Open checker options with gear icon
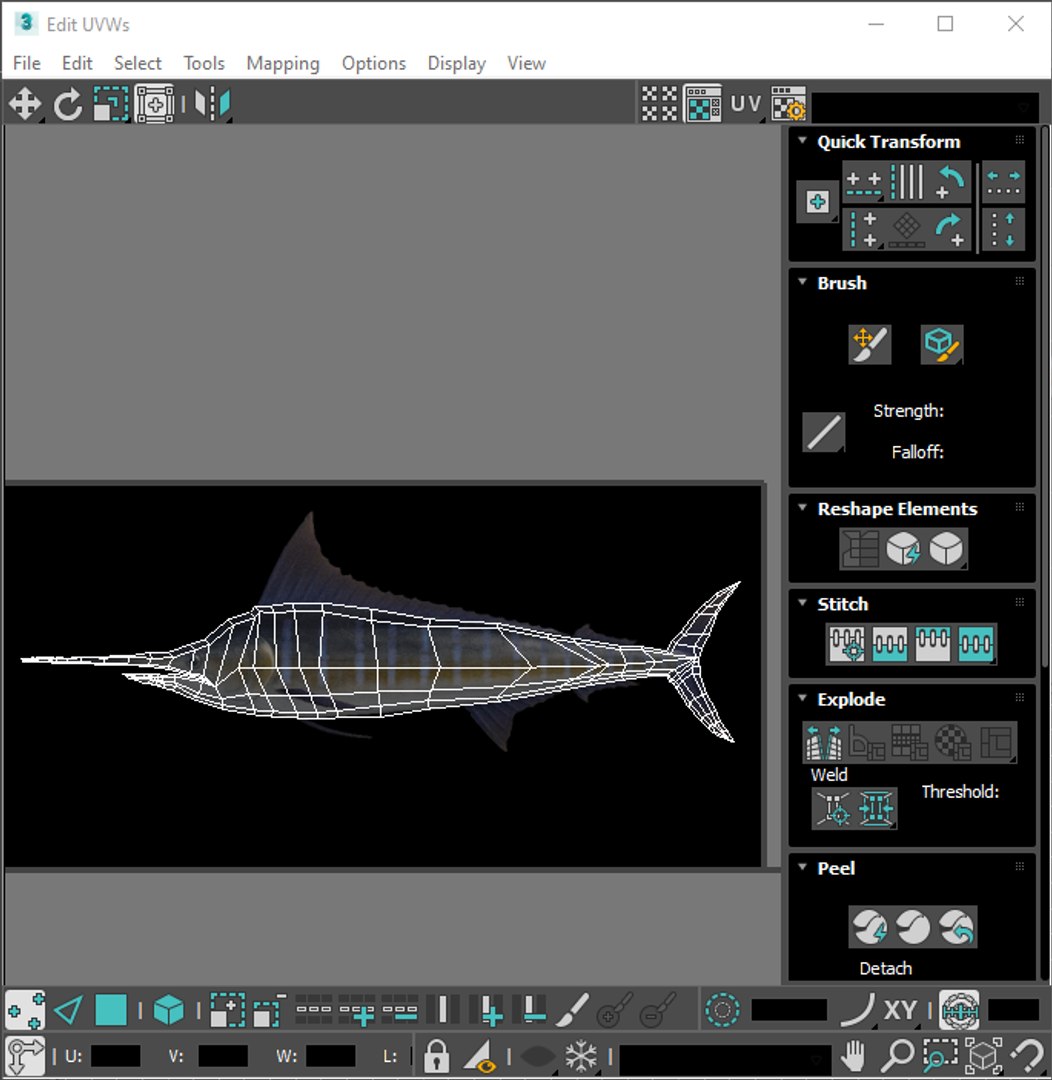 (x=788, y=104)
